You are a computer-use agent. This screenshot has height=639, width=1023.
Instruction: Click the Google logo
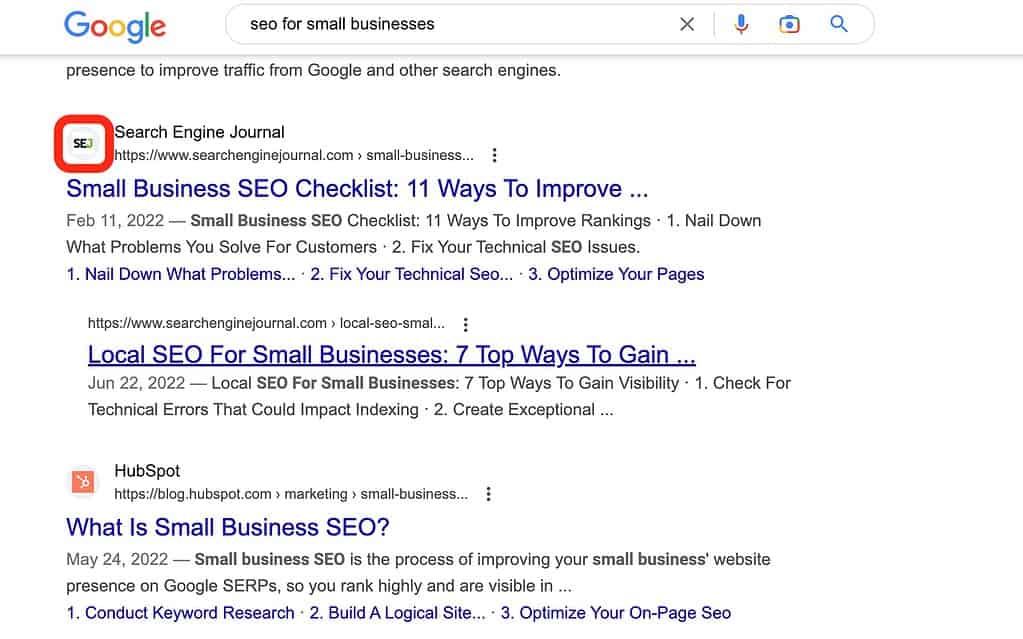[x=115, y=26]
